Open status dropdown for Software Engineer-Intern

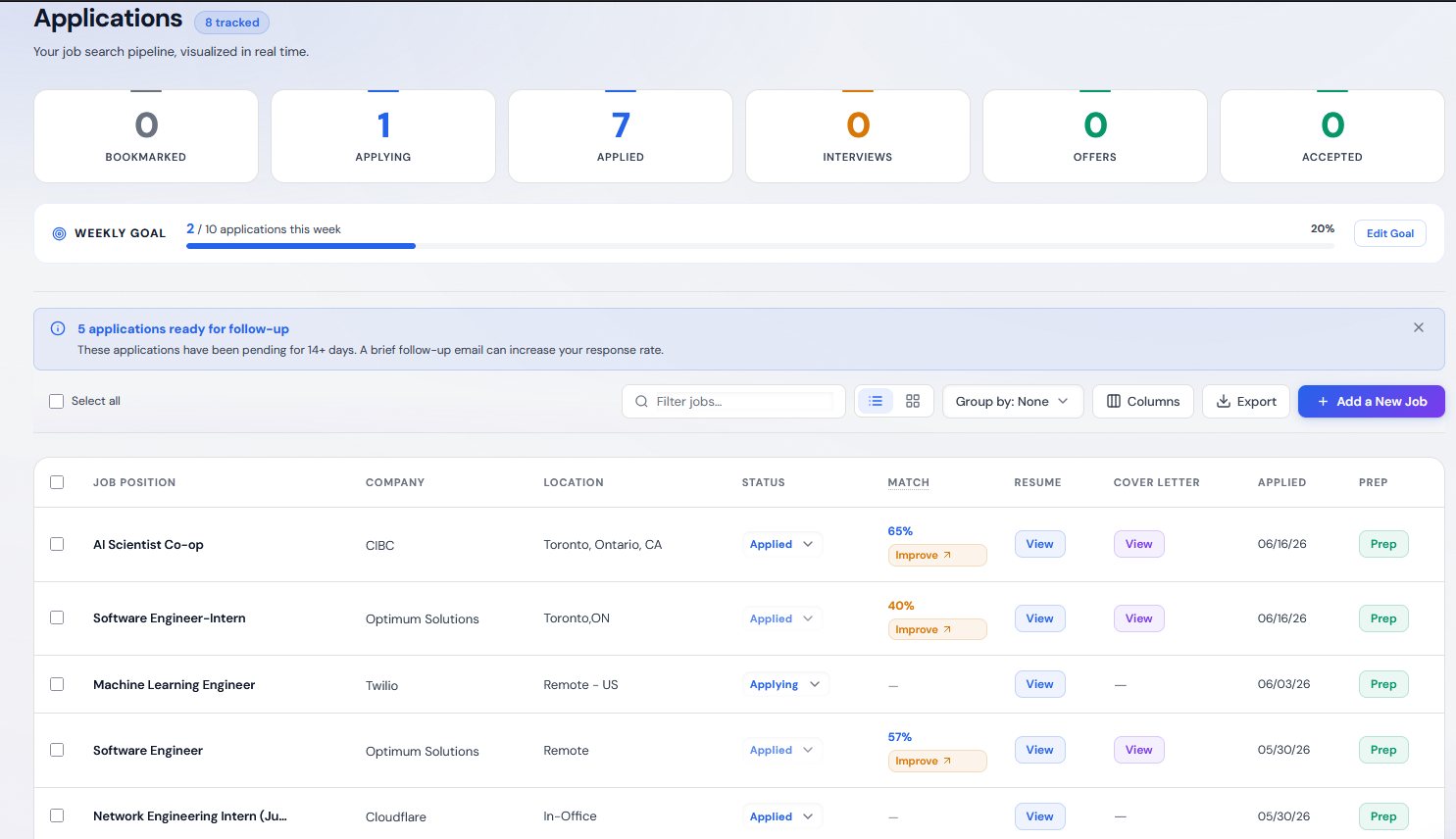[781, 618]
